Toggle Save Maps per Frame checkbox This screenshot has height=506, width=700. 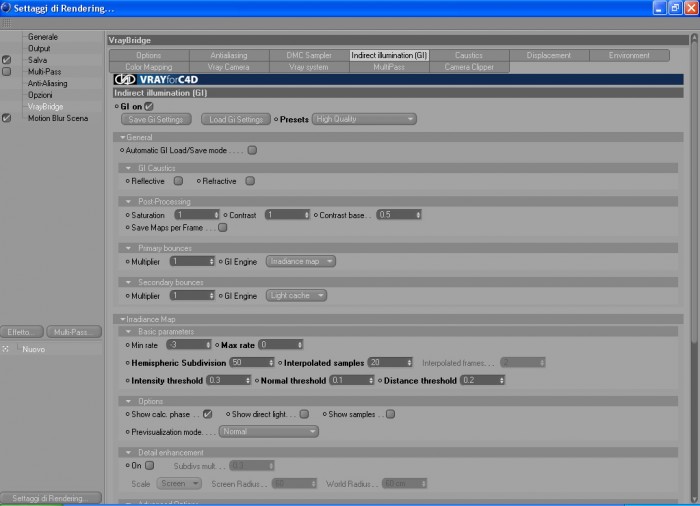(x=222, y=227)
